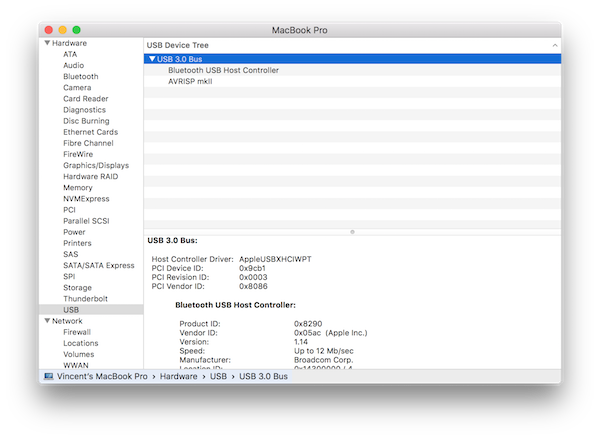Zoom the window with green button

click(77, 30)
